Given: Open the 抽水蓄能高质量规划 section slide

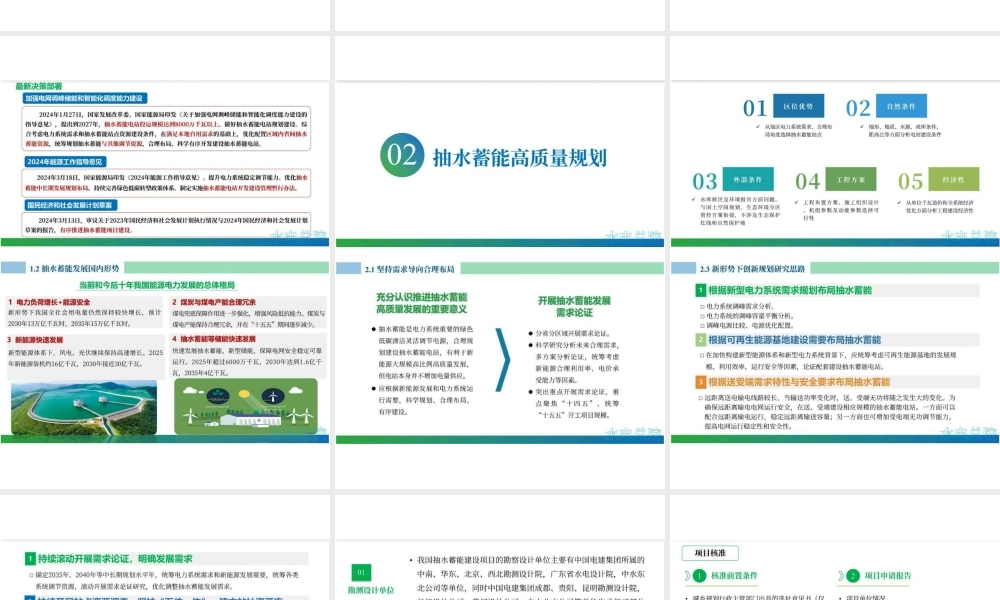Looking at the screenshot, I should coord(499,163).
